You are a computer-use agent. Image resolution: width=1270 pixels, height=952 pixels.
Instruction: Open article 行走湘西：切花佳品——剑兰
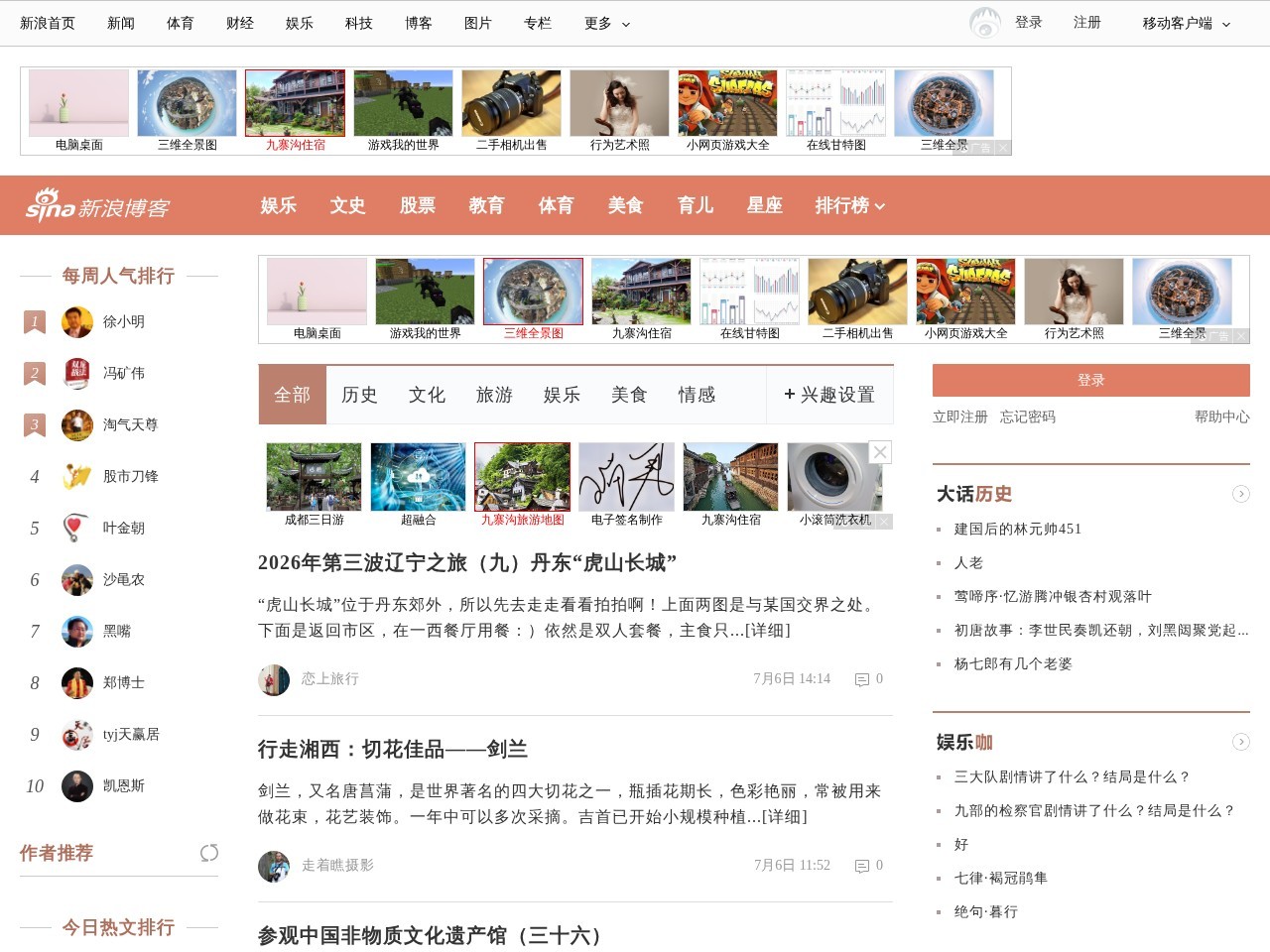pyautogui.click(x=393, y=749)
